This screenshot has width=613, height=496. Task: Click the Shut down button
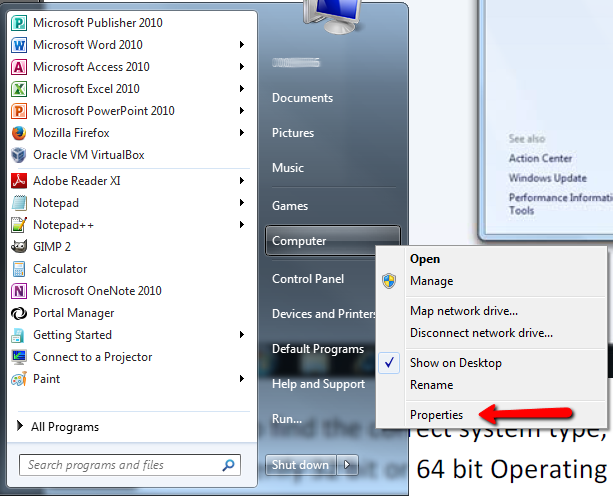[x=300, y=465]
